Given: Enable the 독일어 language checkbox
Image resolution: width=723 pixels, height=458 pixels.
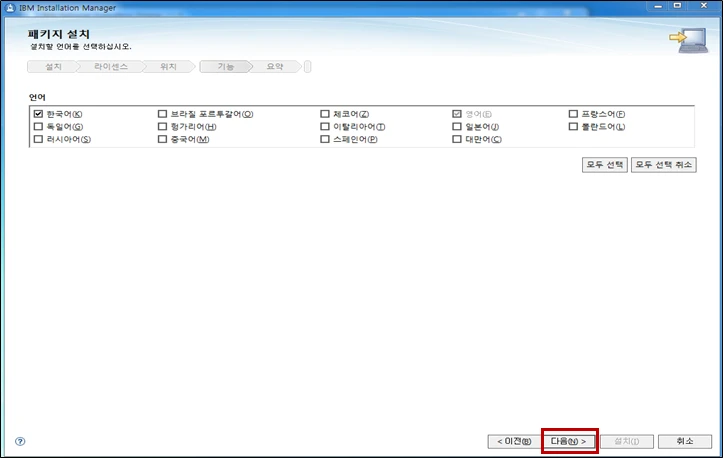Looking at the screenshot, I should click(38, 127).
